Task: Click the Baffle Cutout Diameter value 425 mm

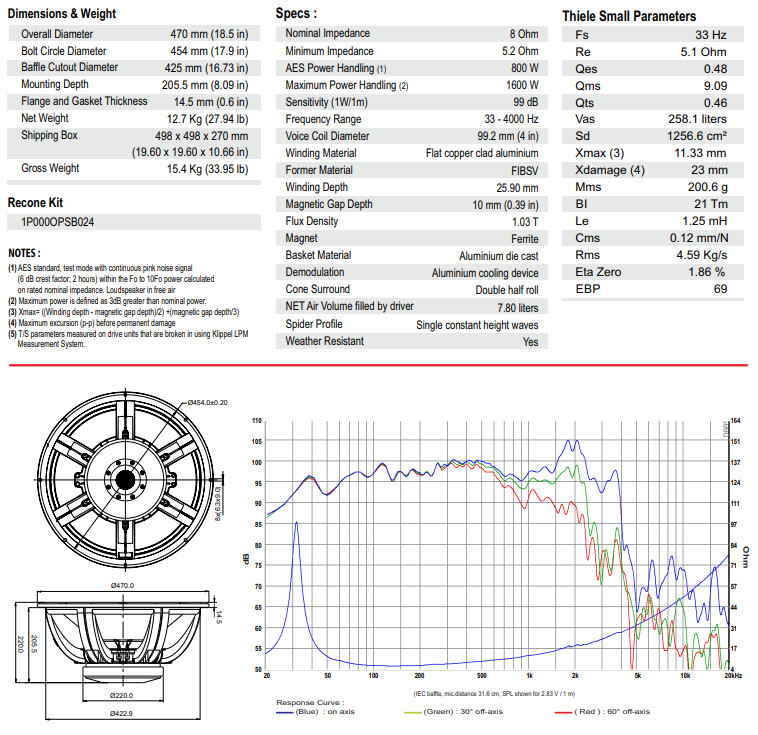Action: 183,68
